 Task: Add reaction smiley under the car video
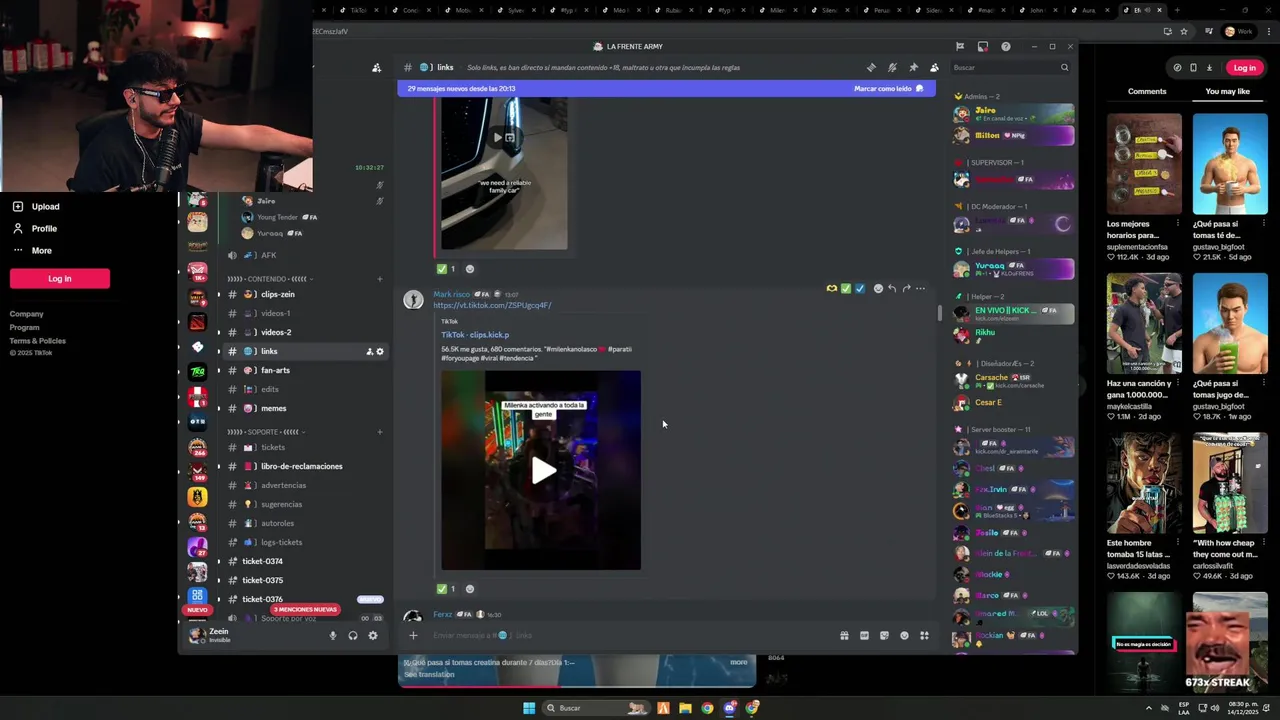click(x=470, y=269)
